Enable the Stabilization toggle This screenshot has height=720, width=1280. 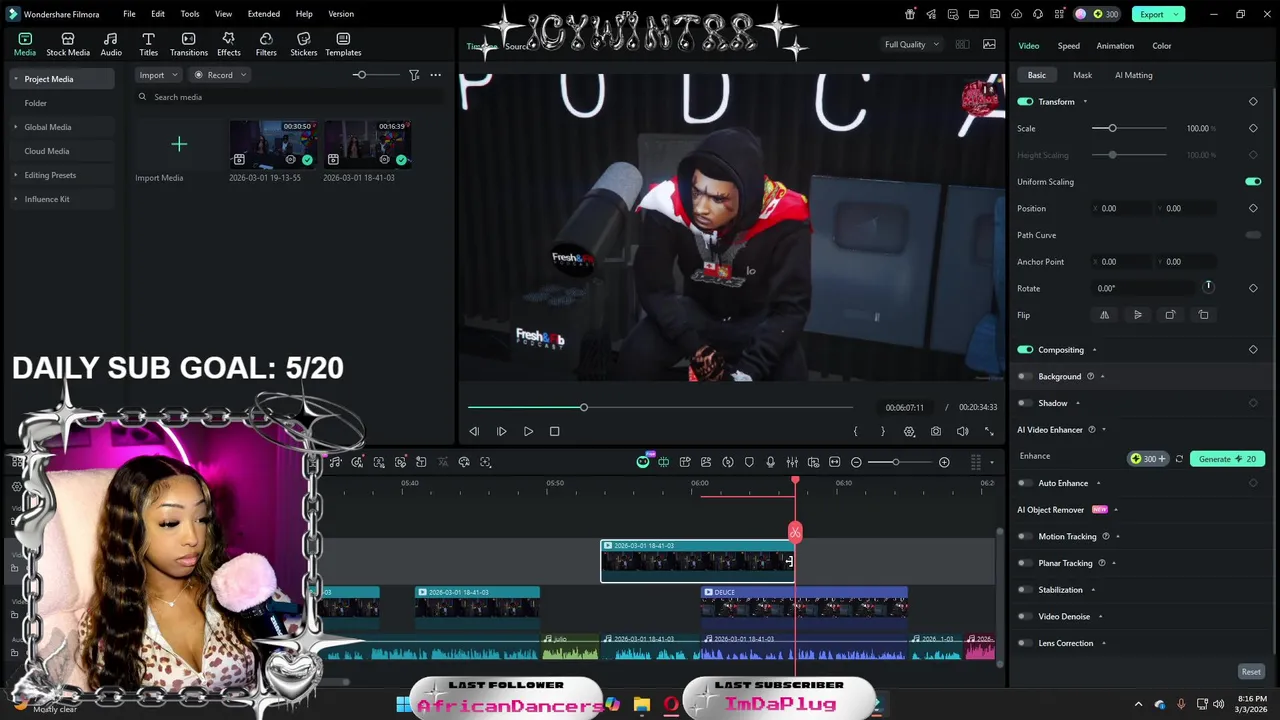click(x=1023, y=590)
